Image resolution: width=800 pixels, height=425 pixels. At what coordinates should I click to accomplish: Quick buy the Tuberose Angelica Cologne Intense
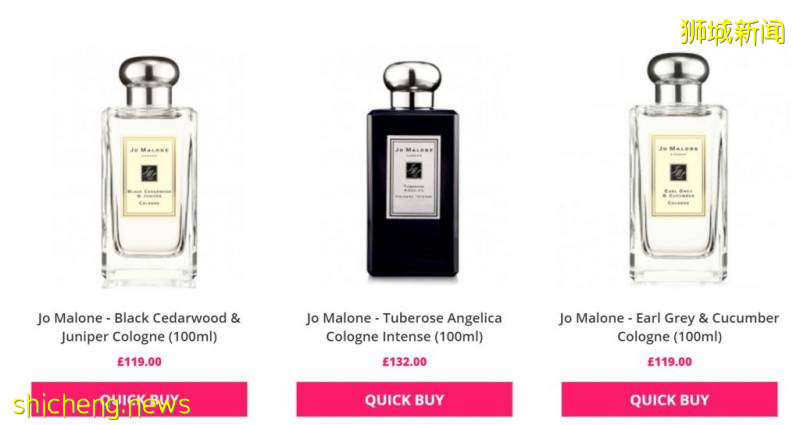404,399
